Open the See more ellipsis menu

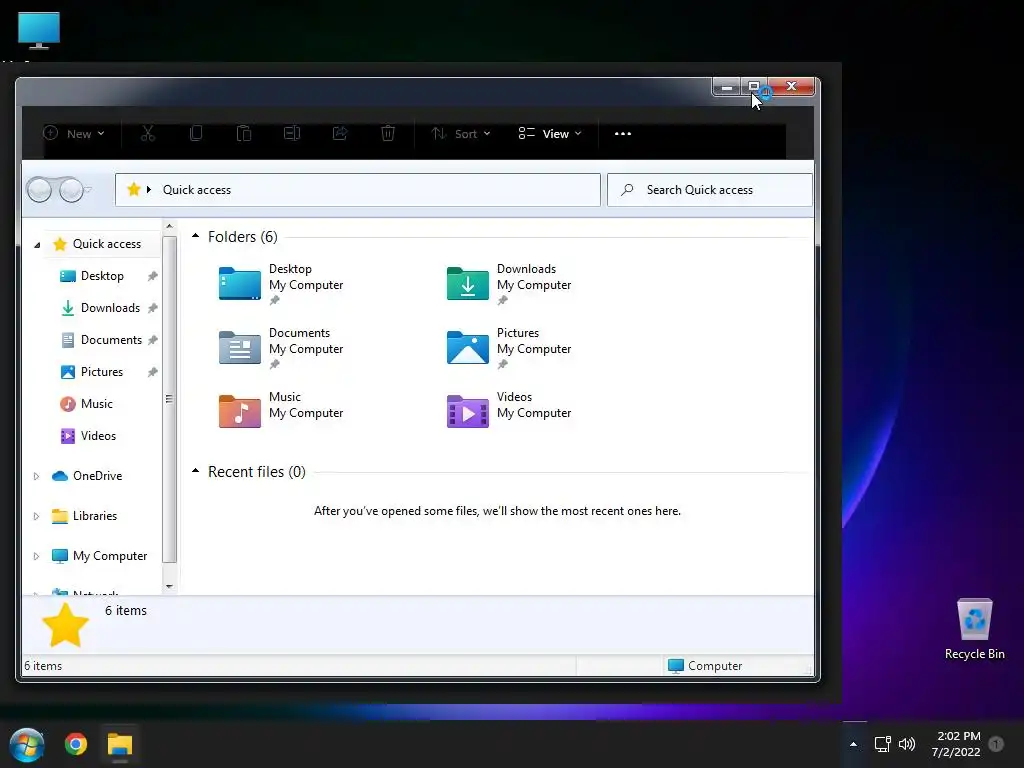(623, 134)
